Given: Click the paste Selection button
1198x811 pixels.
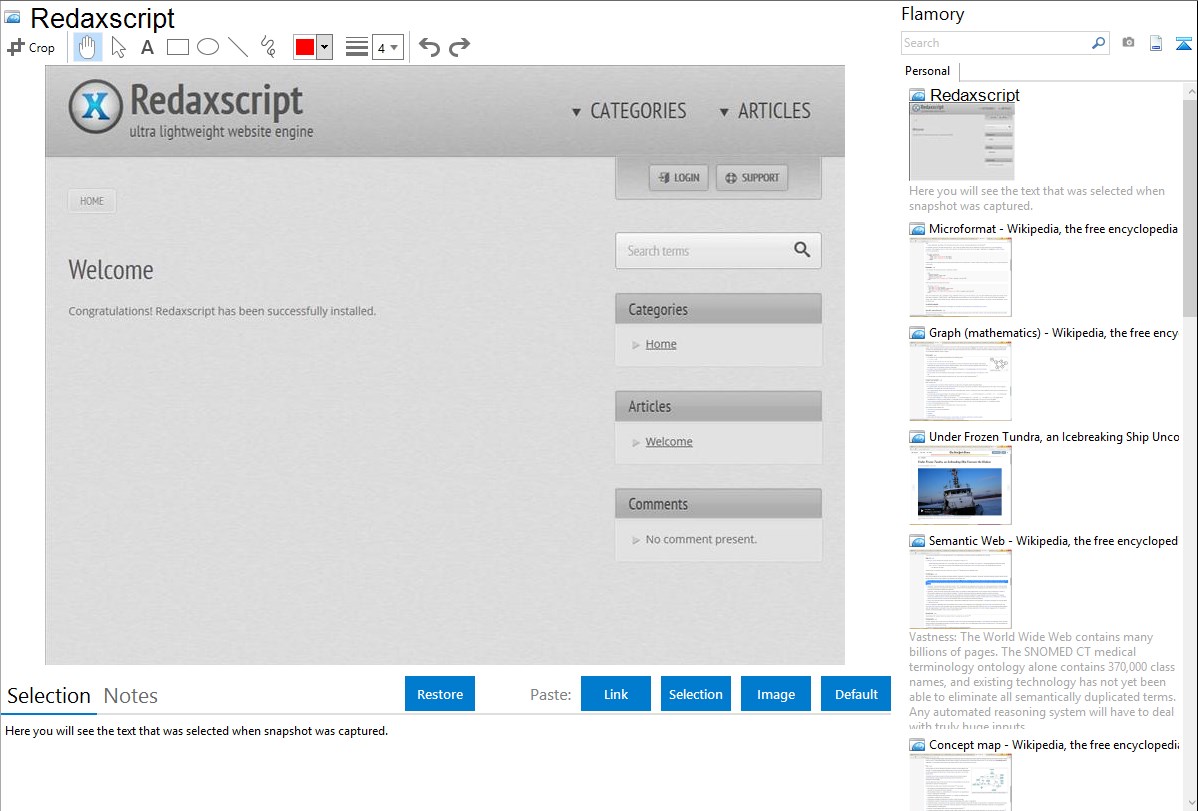Looking at the screenshot, I should pyautogui.click(x=695, y=694).
